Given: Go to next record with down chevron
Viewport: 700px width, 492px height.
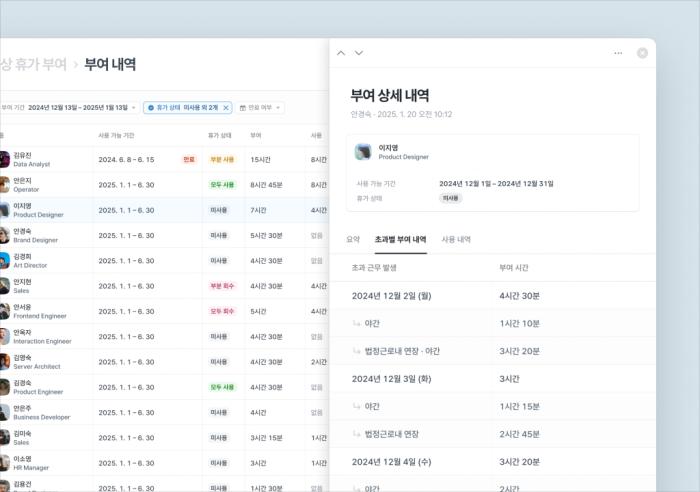Looking at the screenshot, I should point(358,53).
